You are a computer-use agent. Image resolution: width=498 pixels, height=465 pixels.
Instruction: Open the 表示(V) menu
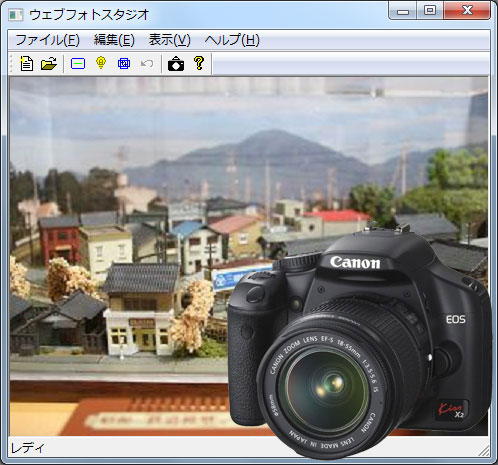[170, 40]
